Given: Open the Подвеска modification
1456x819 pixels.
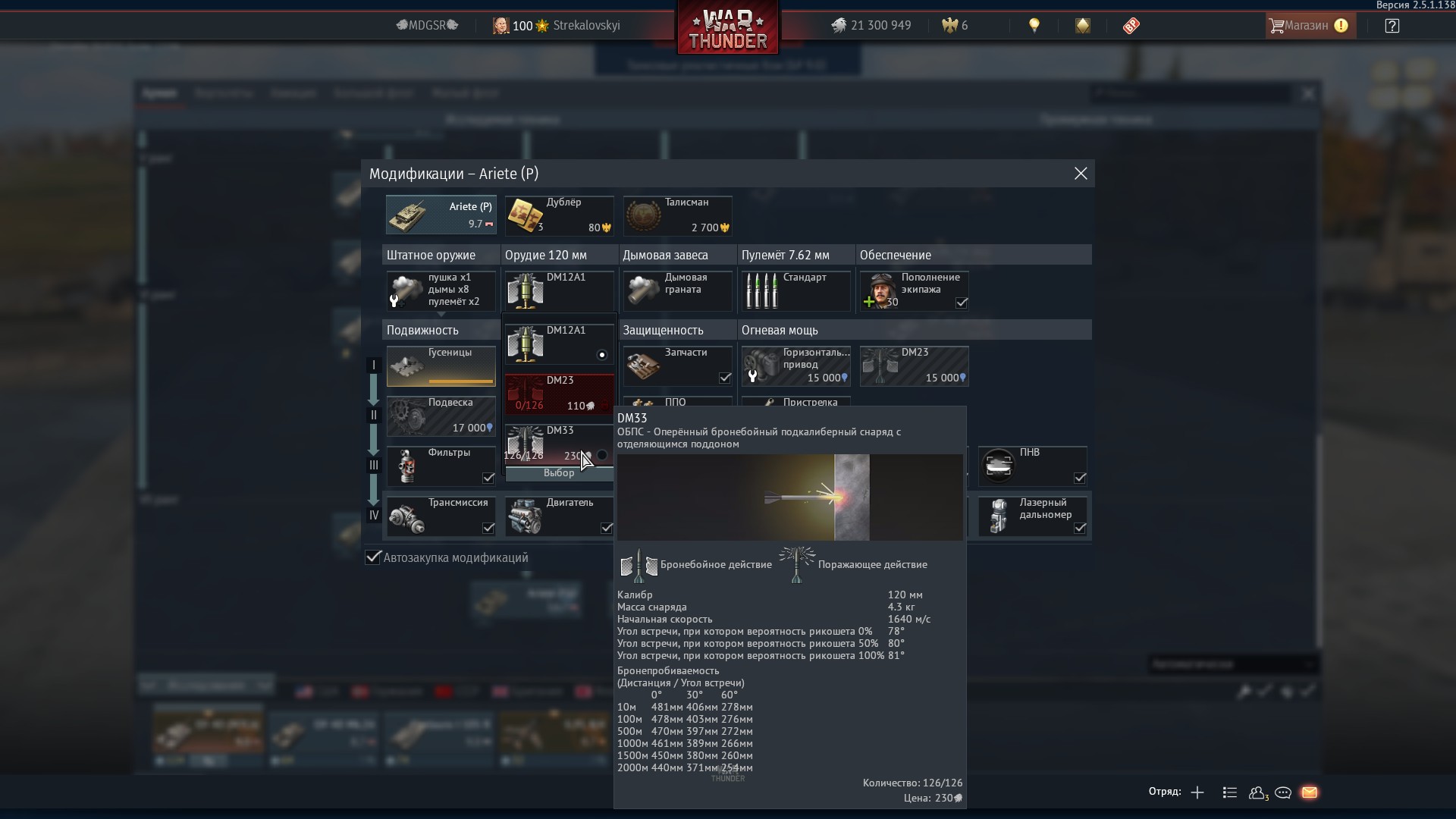Looking at the screenshot, I should click(441, 416).
